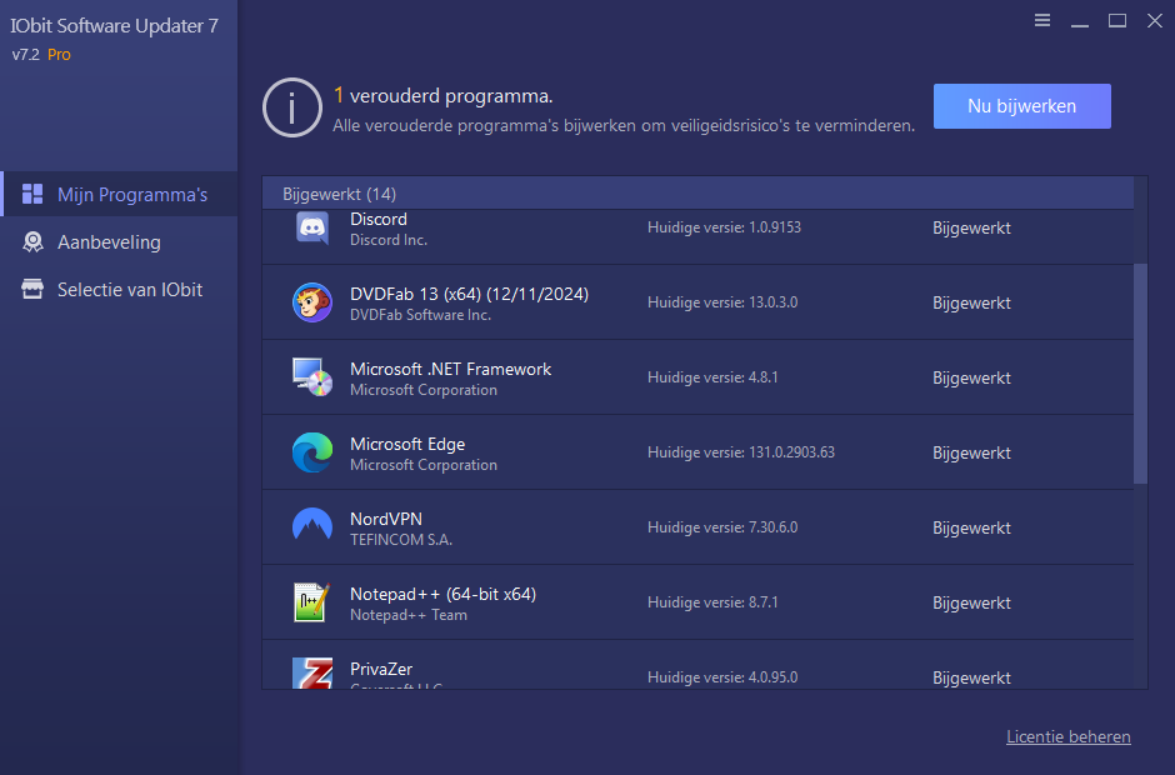Click Huidige versie: 1.0.9153 text

tap(724, 227)
